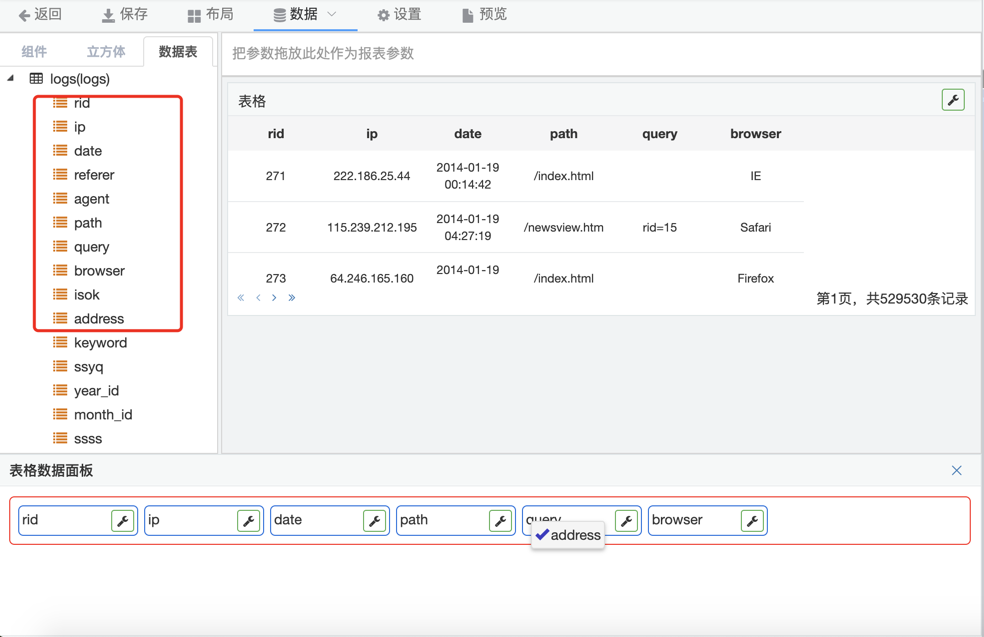This screenshot has width=984, height=637.
Task: Click the 返回 back button
Action: [40, 15]
